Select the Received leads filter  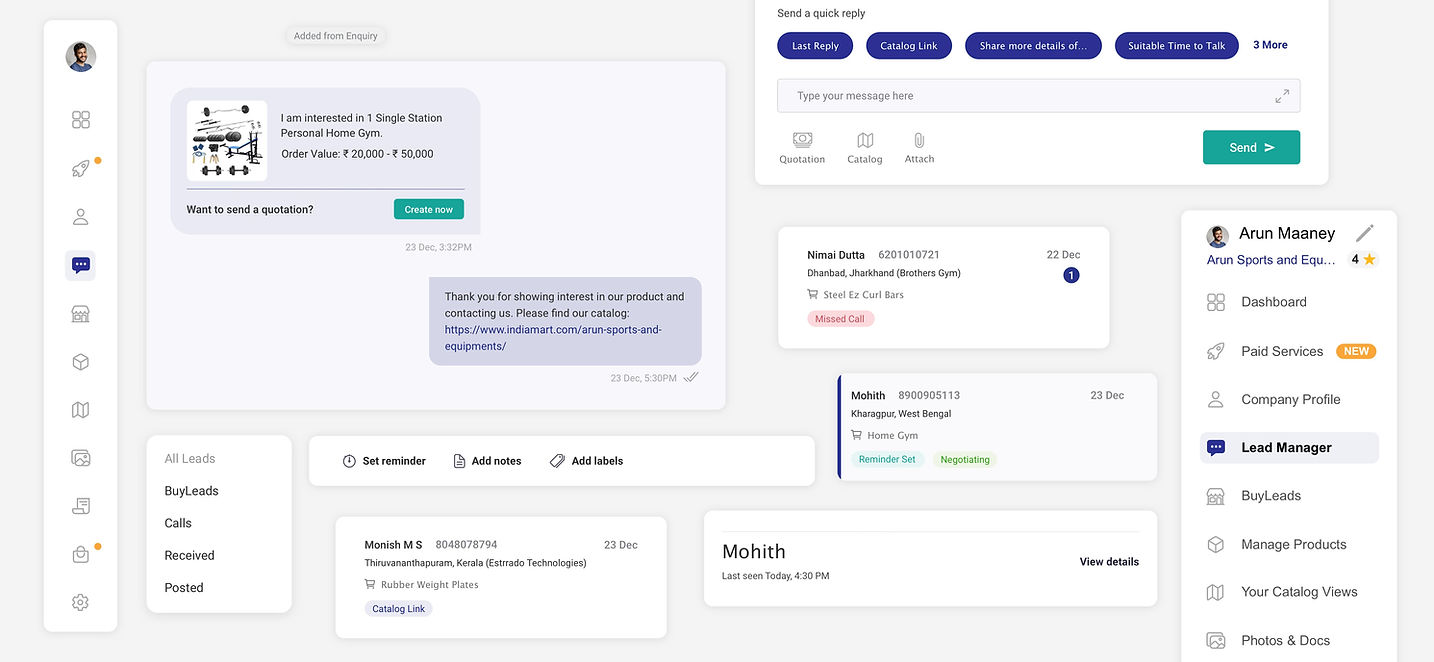point(189,555)
